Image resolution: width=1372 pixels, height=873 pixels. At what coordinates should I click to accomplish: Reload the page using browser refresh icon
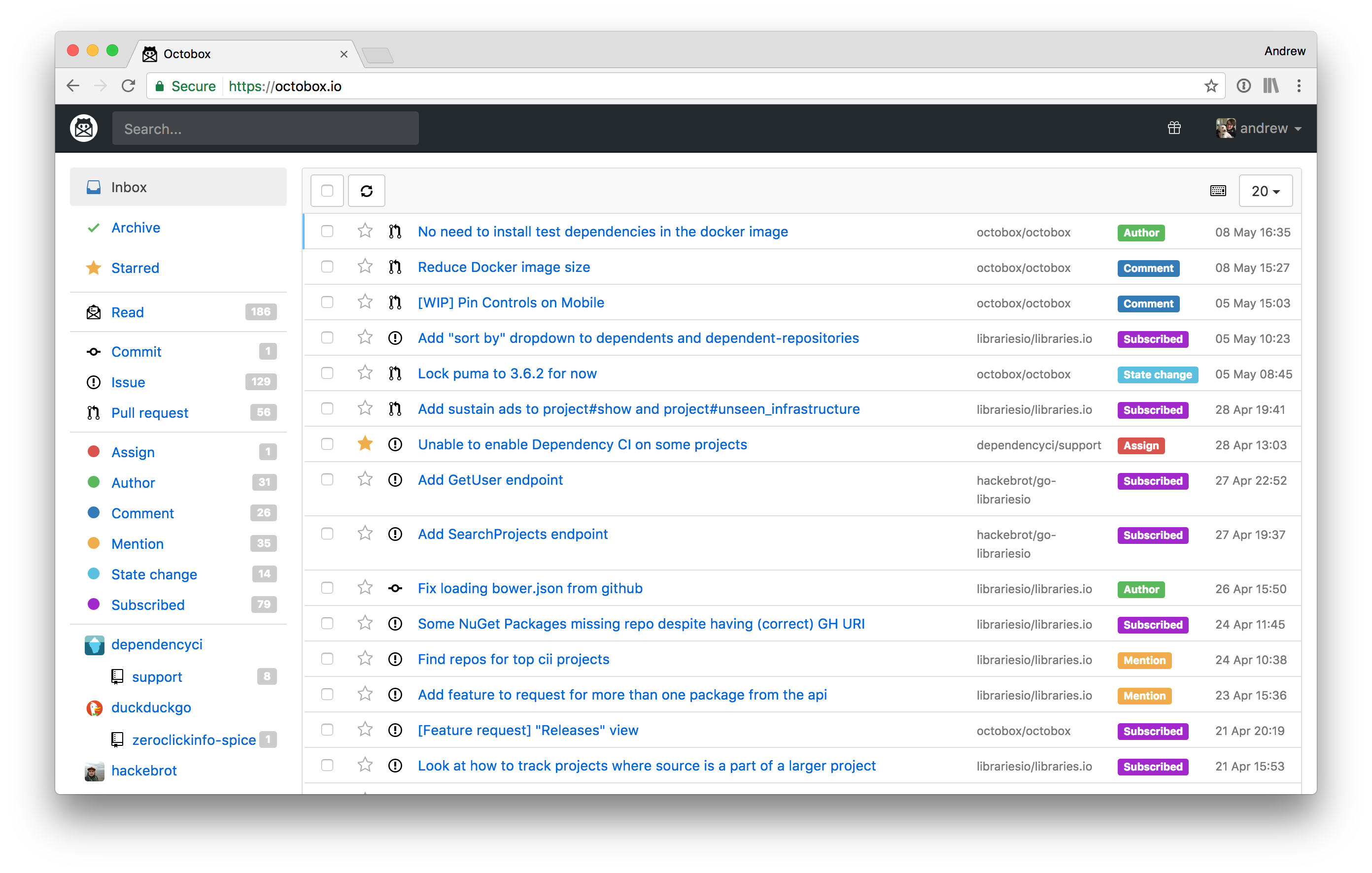(128, 86)
